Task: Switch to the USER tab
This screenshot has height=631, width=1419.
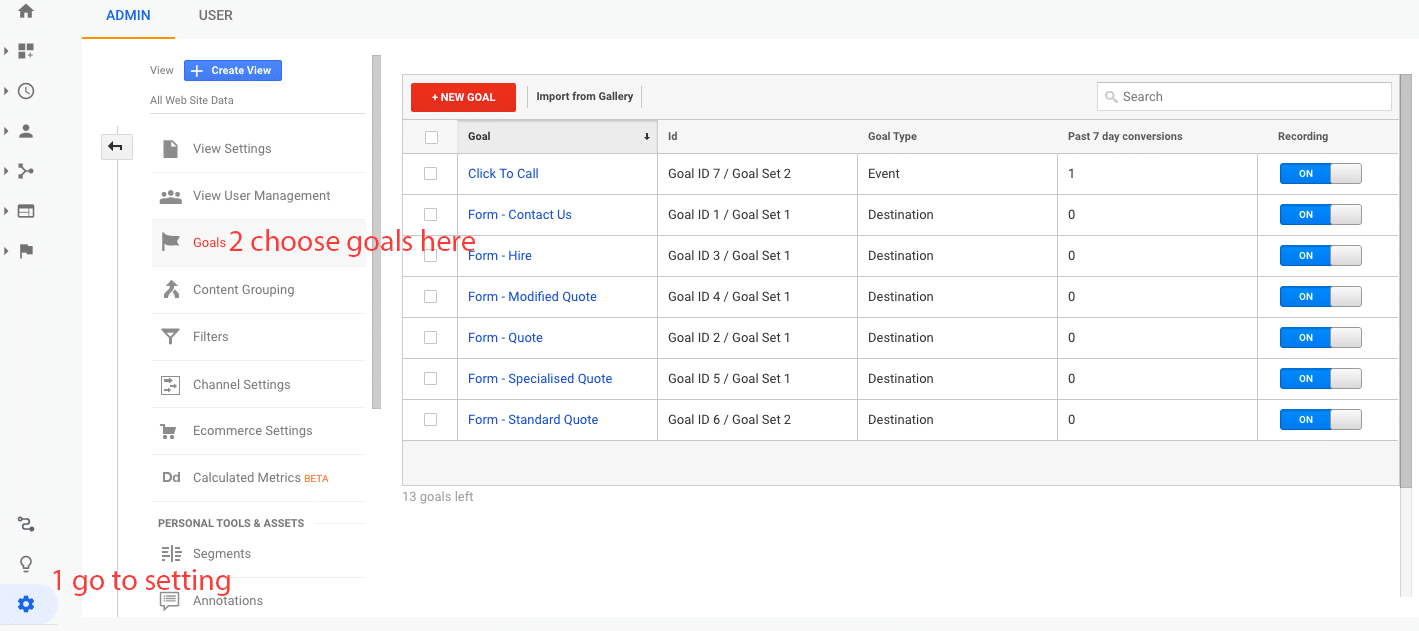Action: point(215,16)
